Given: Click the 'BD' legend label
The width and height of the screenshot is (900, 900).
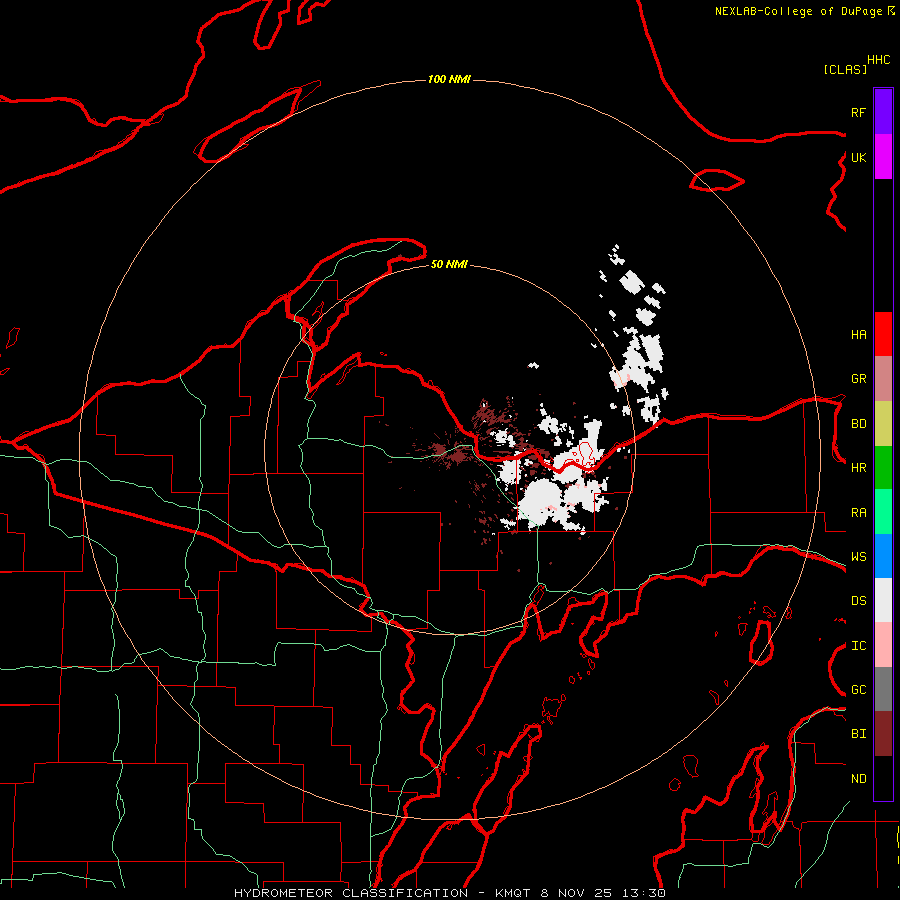Looking at the screenshot, I should pos(858,423).
